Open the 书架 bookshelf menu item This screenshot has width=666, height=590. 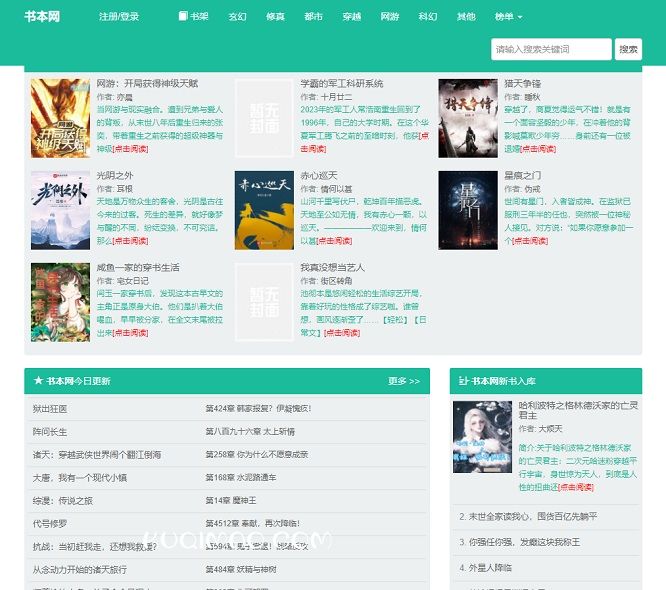click(x=194, y=16)
